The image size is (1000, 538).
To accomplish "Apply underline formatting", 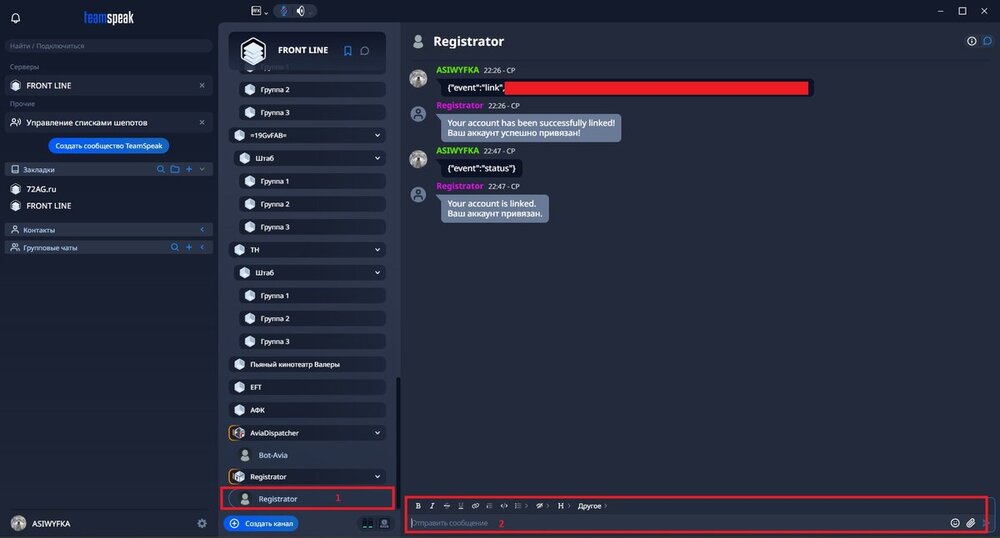I will tap(460, 506).
